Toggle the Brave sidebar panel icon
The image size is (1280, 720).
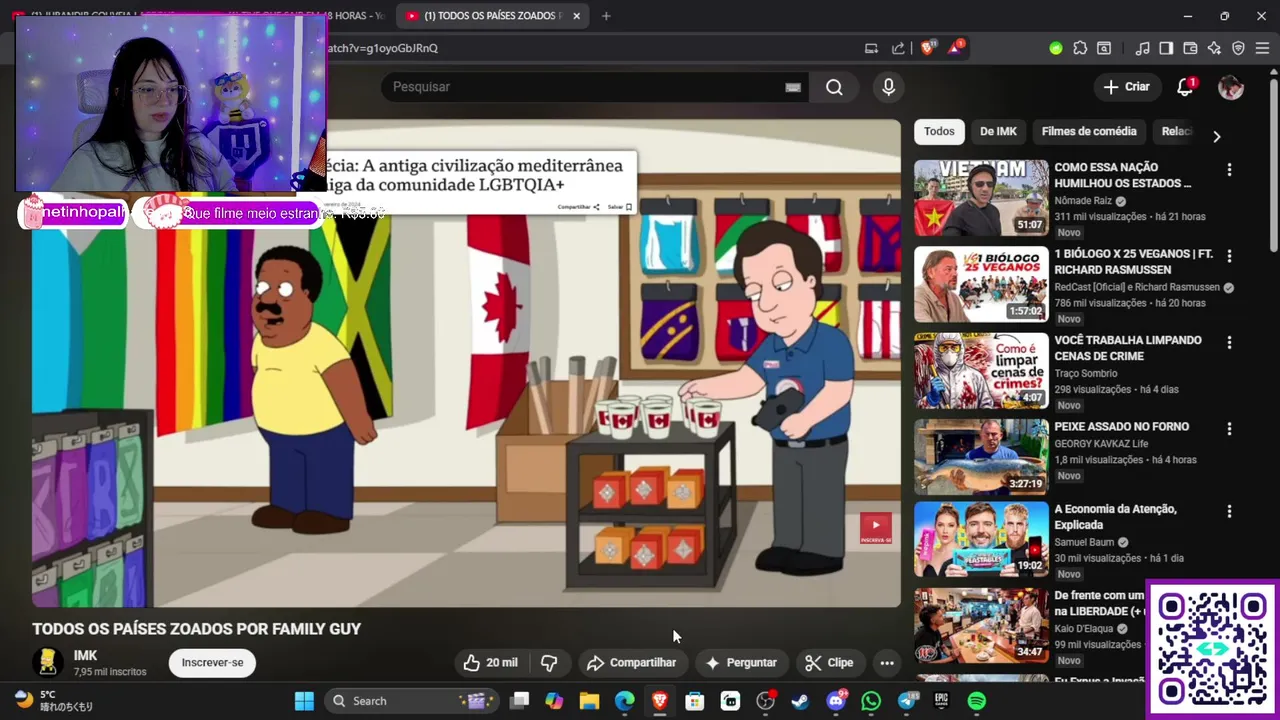click(1166, 48)
